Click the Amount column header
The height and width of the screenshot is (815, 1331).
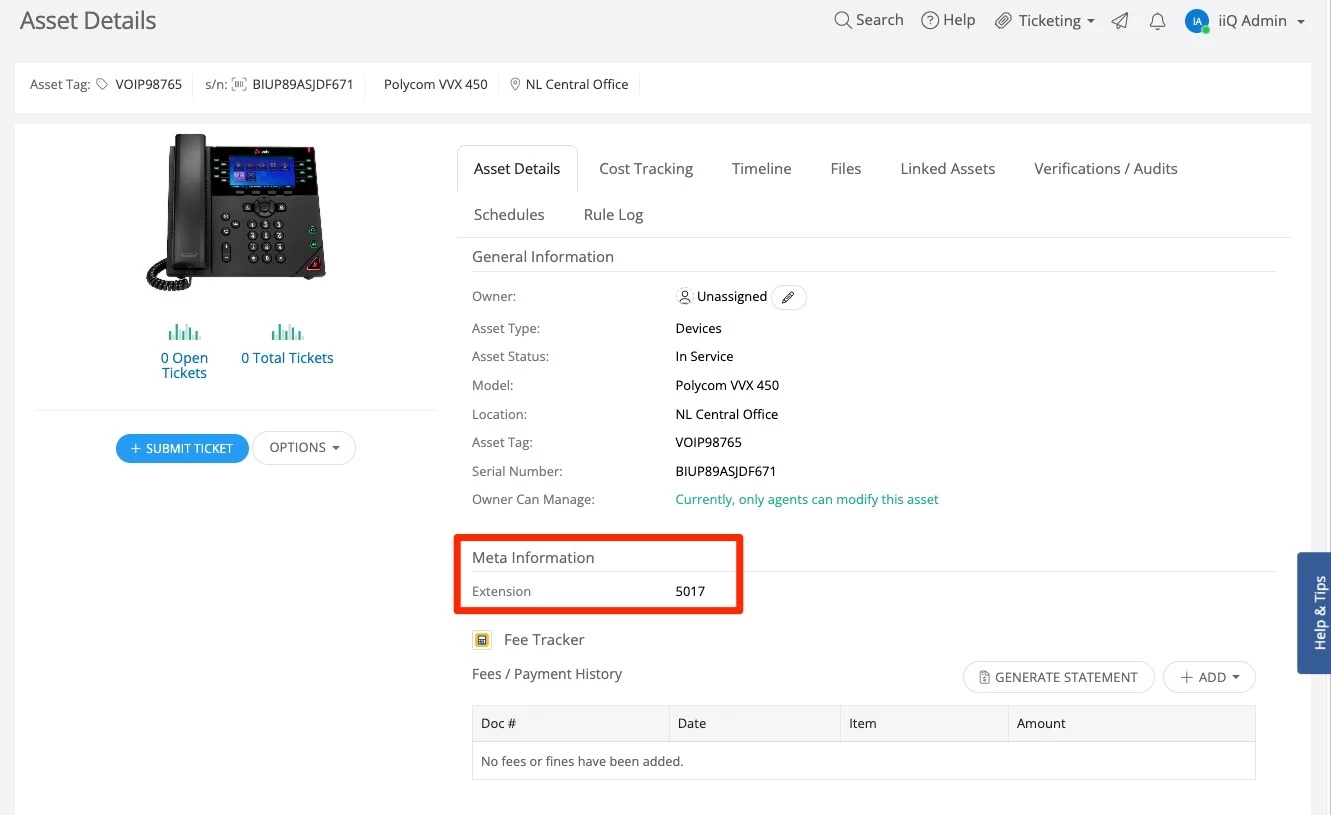point(1131,723)
